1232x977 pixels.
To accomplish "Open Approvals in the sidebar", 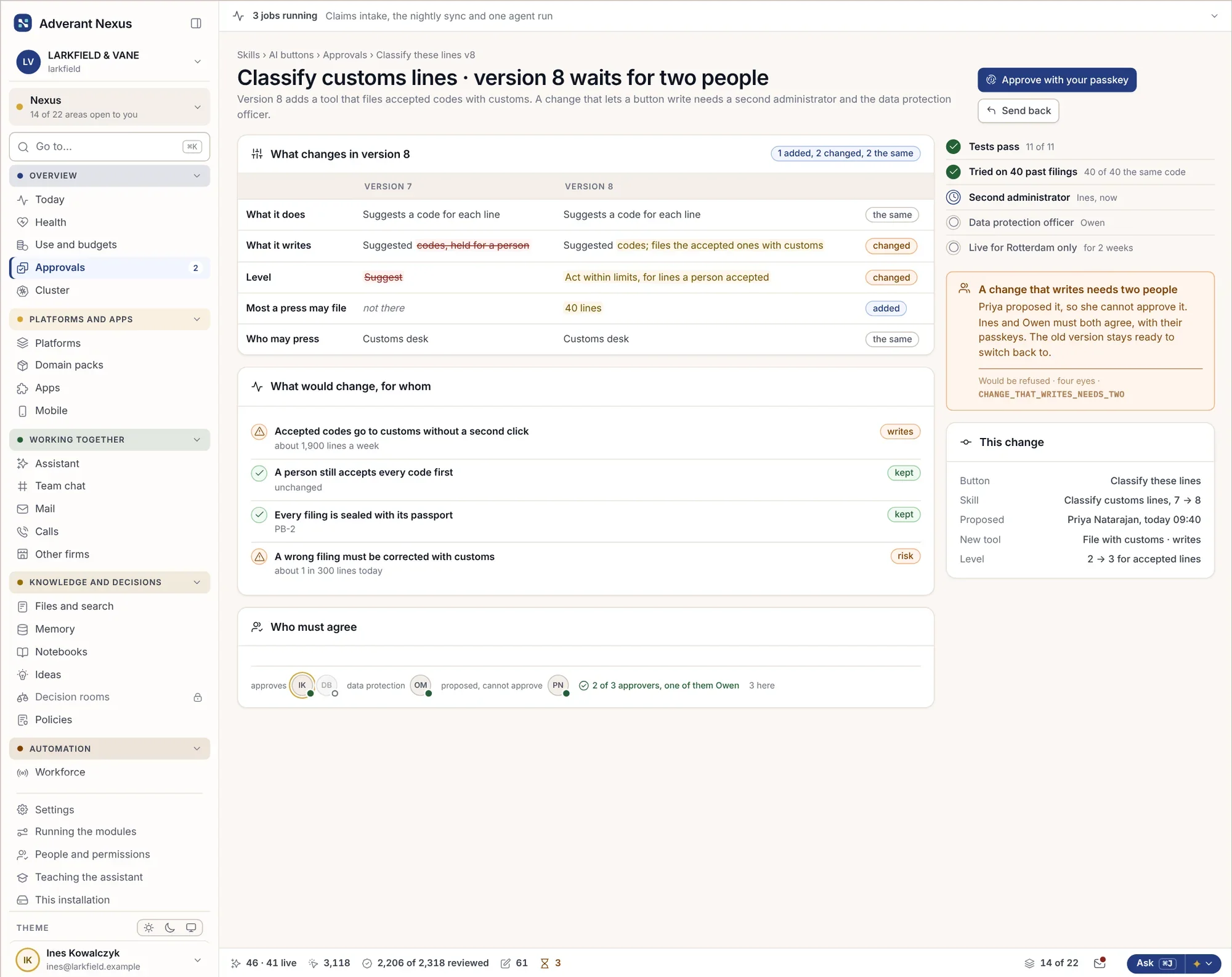I will tap(110, 267).
